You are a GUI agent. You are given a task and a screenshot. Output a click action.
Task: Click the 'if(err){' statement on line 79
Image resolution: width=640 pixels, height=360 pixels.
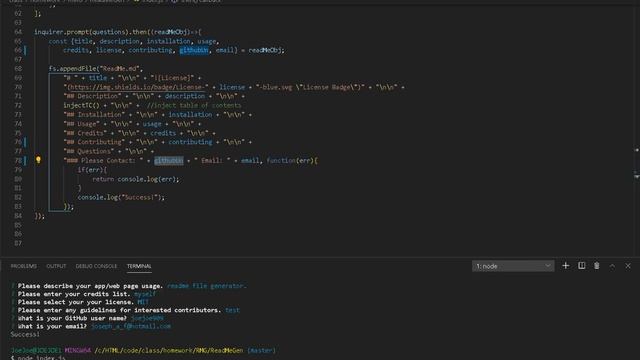(92, 169)
